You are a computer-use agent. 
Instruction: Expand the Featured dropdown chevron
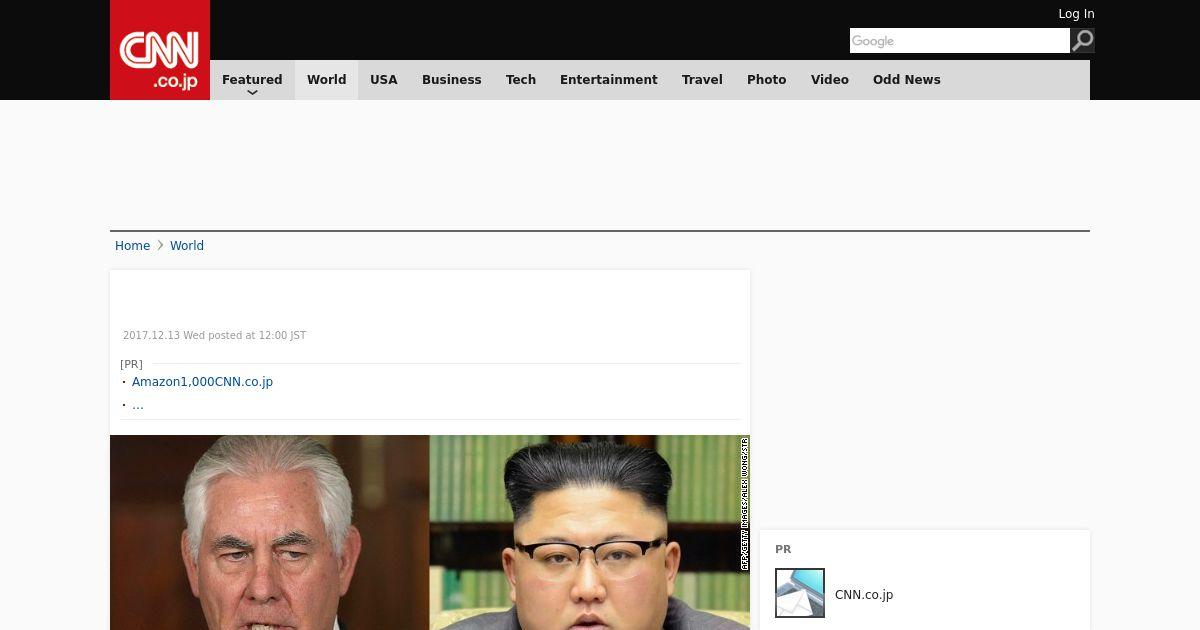[252, 92]
